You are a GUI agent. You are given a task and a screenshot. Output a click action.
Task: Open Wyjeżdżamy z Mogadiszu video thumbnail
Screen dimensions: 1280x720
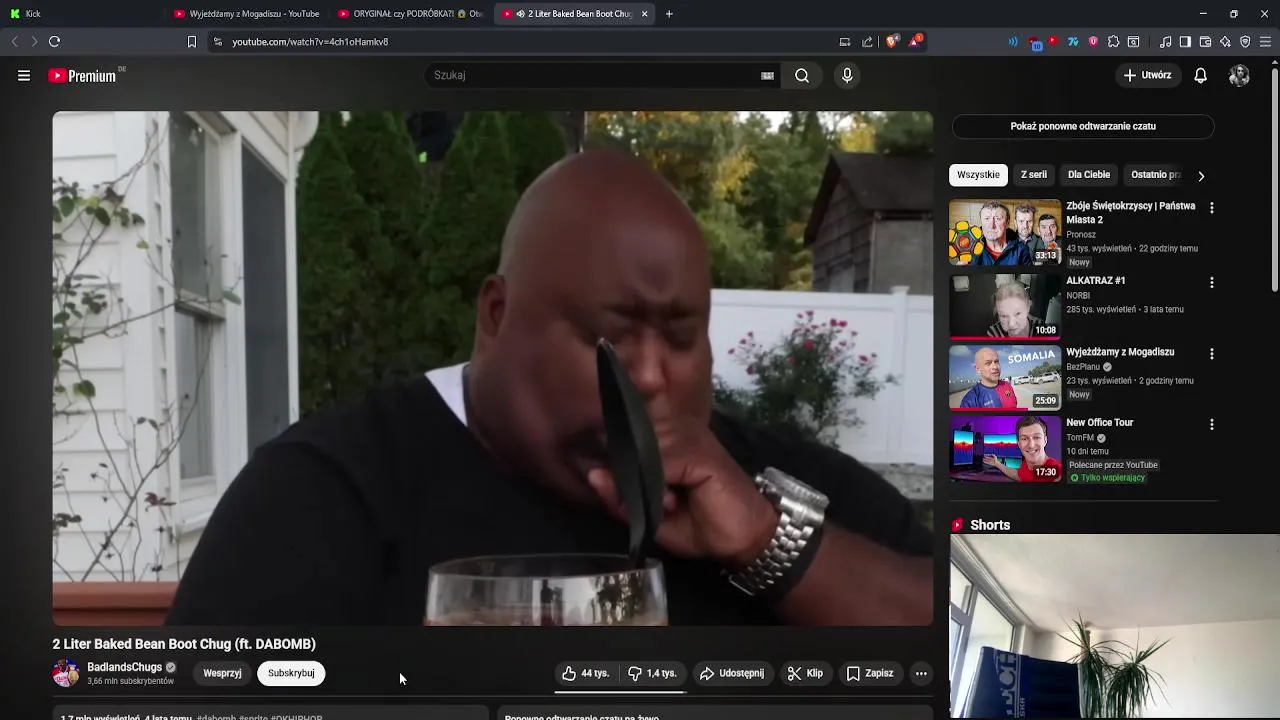[x=1005, y=378]
